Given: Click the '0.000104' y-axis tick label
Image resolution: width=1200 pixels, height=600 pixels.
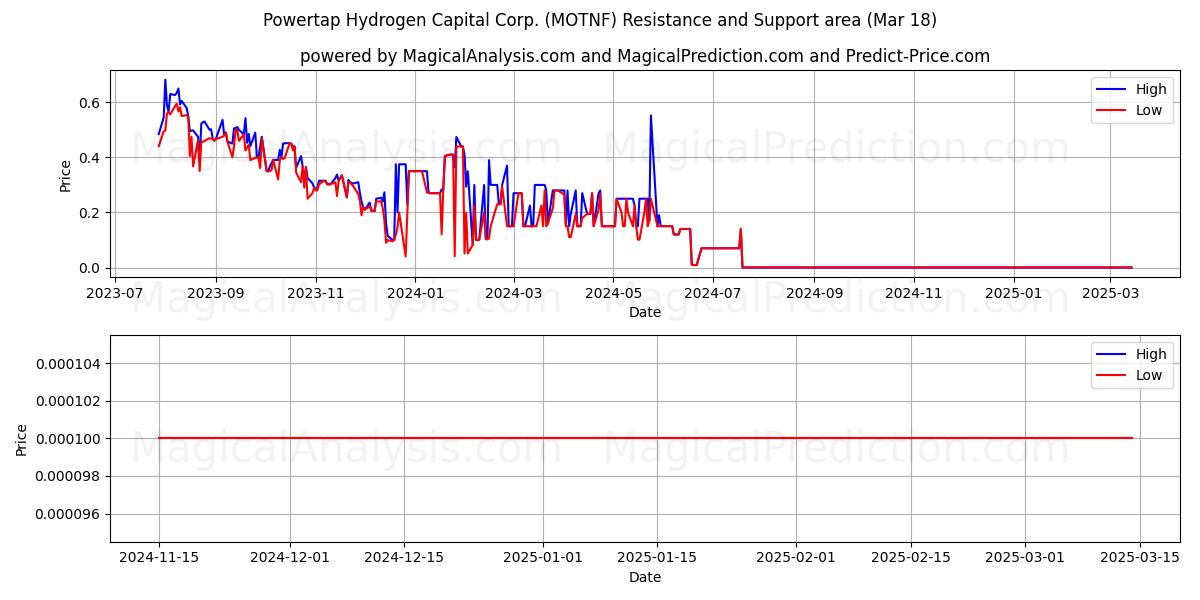Looking at the screenshot, I should click(70, 363).
